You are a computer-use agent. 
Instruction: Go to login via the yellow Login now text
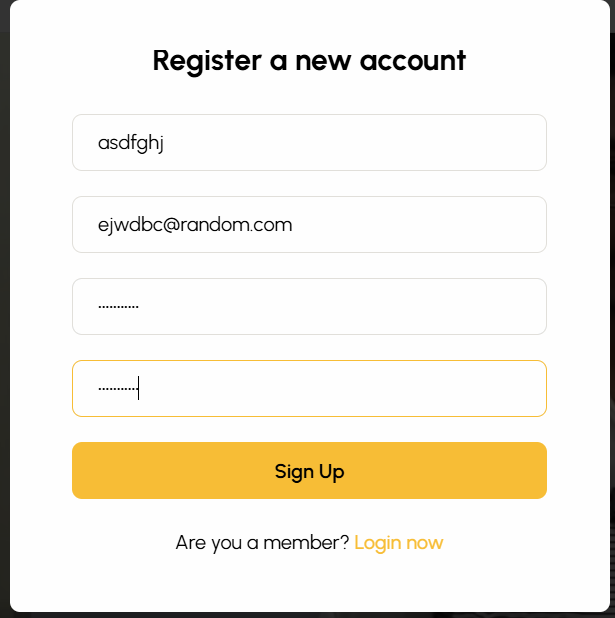(x=398, y=543)
